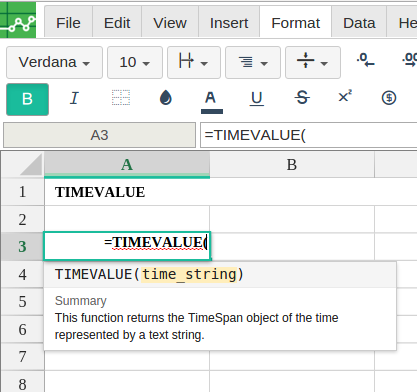The height and width of the screenshot is (392, 417).
Task: Decrease decimal places
Action: coord(366,60)
